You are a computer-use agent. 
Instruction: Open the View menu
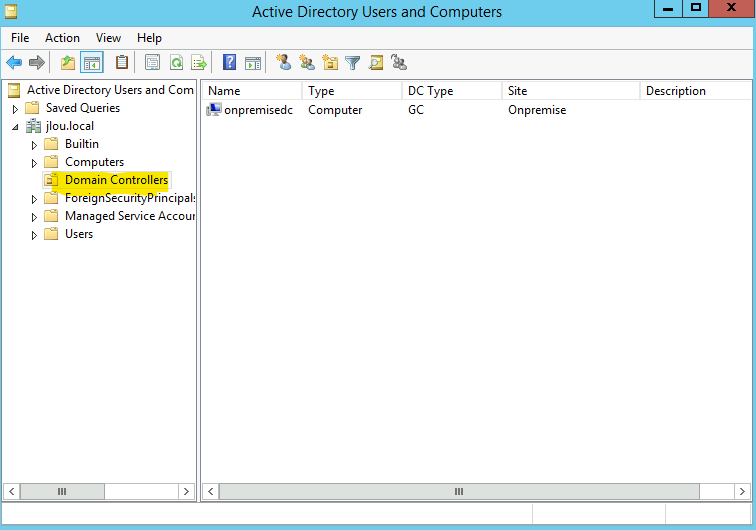(x=108, y=38)
